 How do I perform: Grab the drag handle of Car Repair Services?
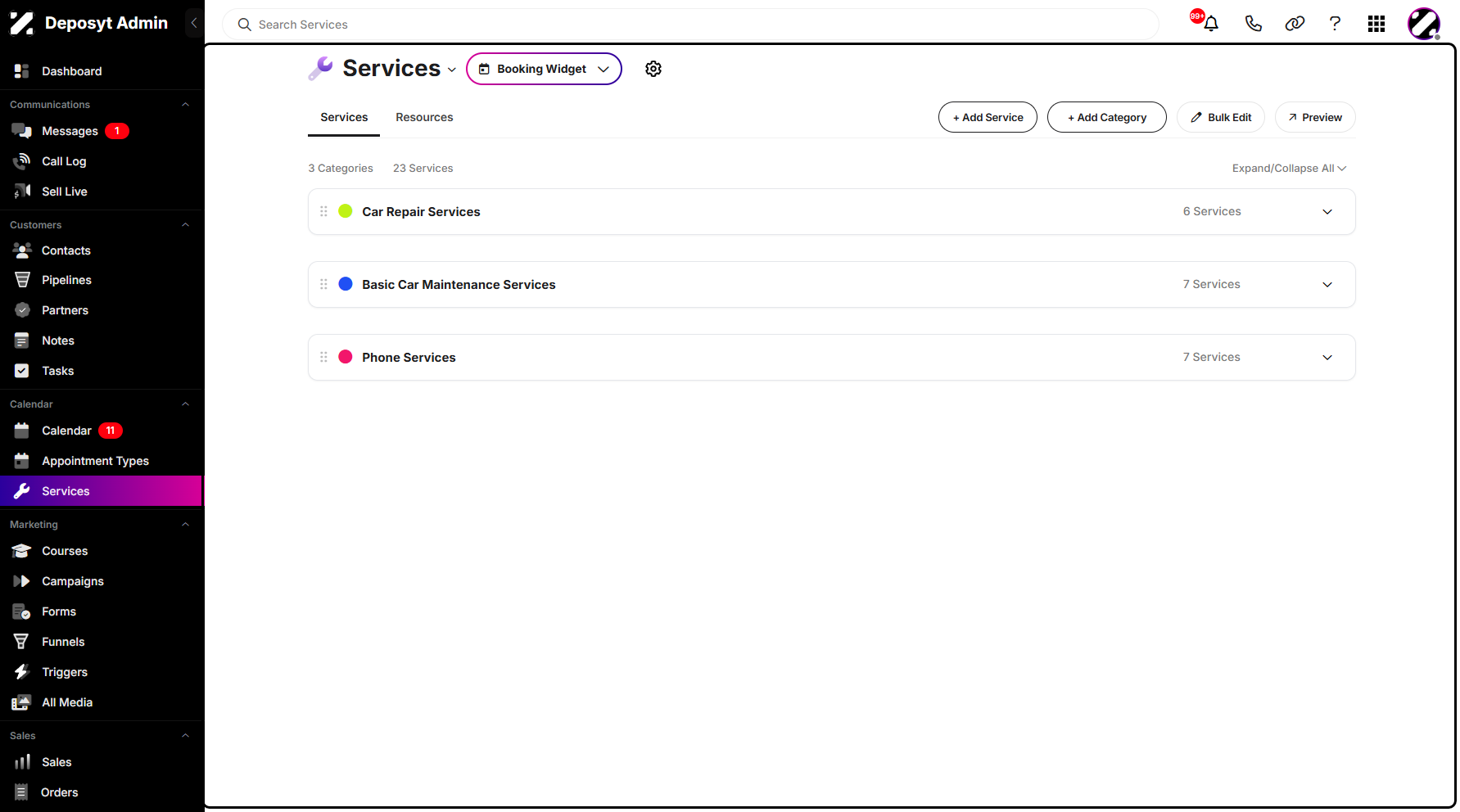click(x=323, y=211)
